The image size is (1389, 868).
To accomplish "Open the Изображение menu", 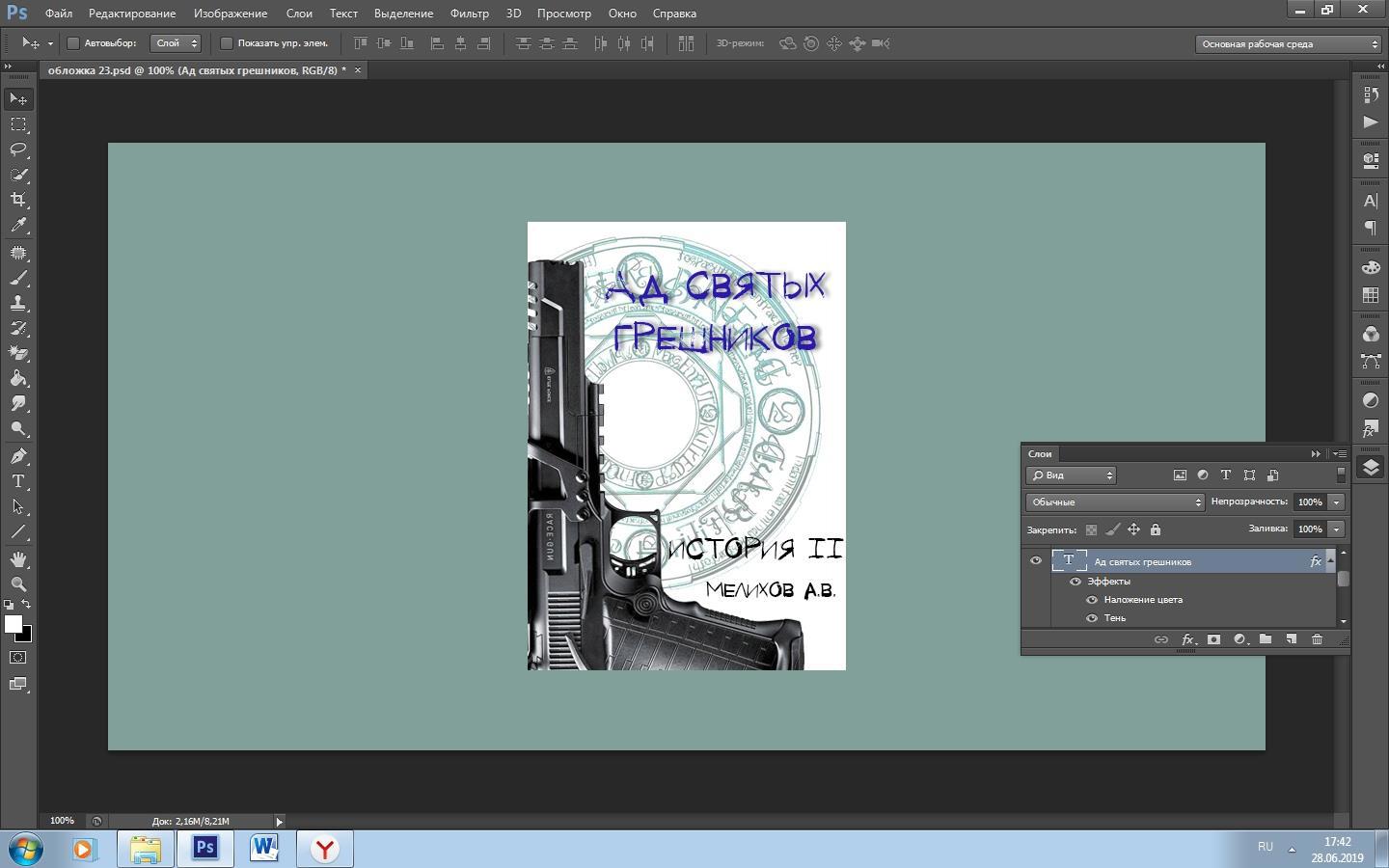I will pyautogui.click(x=230, y=14).
